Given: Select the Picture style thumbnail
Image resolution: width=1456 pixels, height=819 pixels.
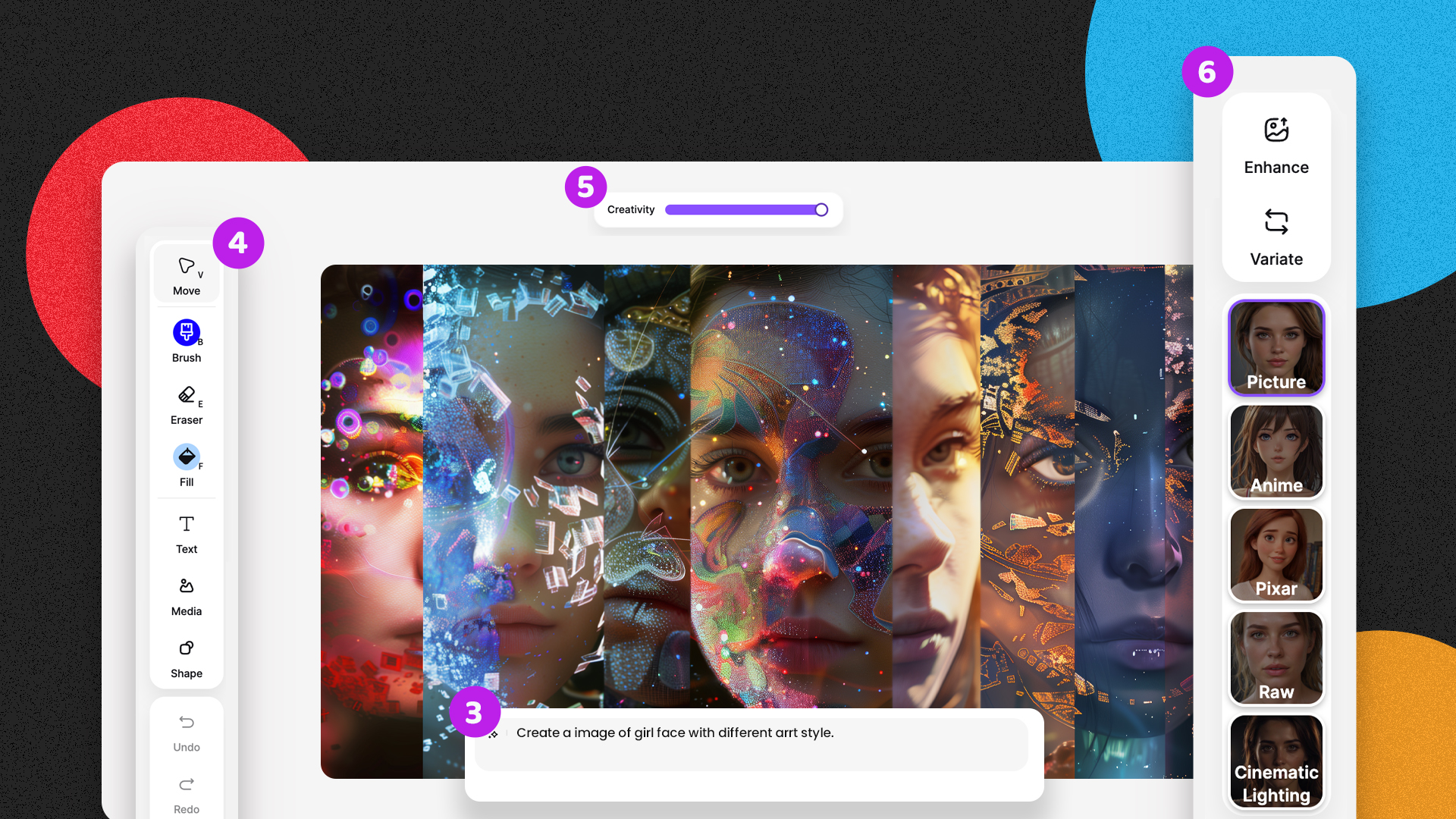Looking at the screenshot, I should pos(1276,348).
